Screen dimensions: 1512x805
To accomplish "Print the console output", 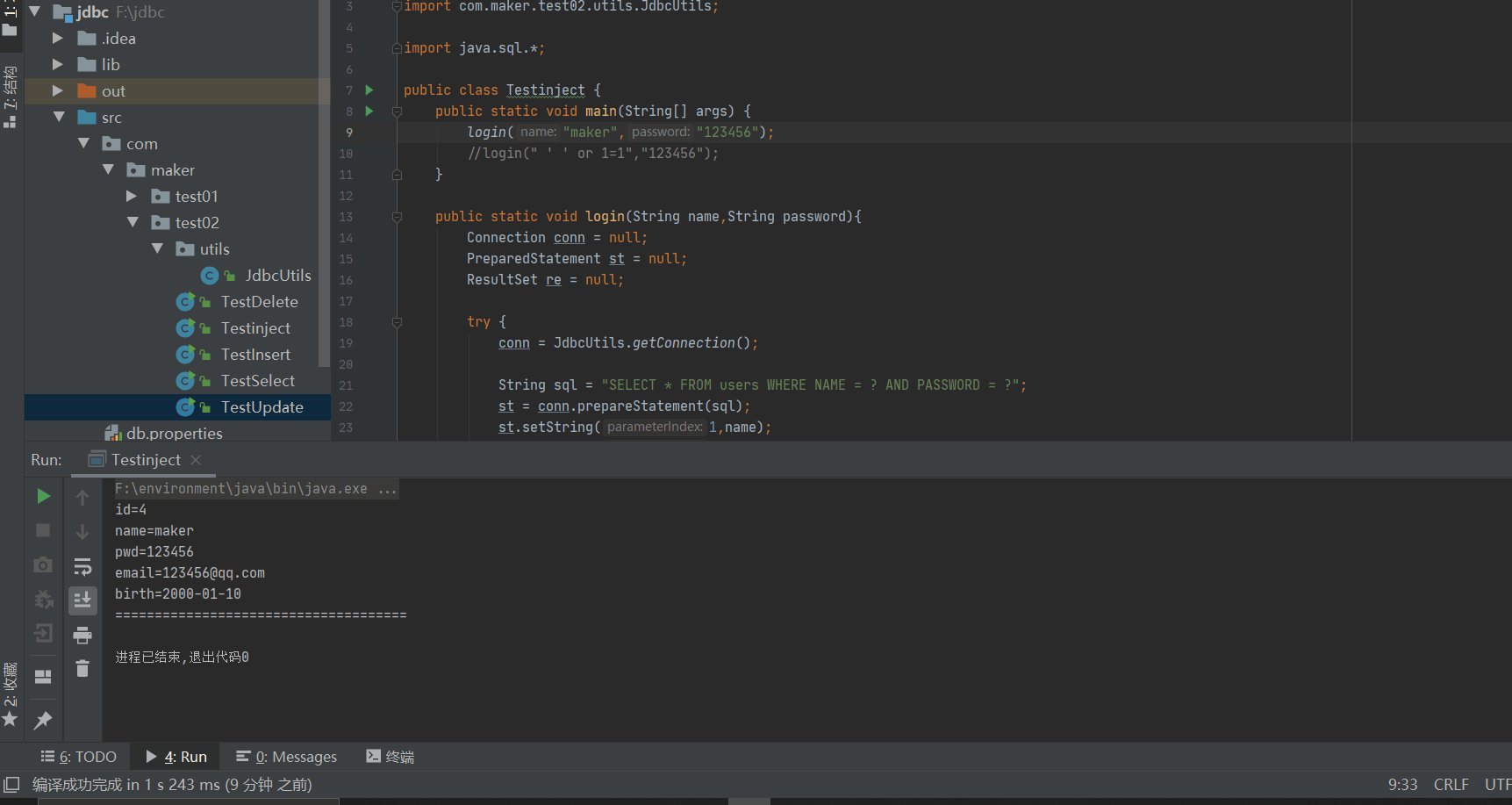I will pos(82,635).
